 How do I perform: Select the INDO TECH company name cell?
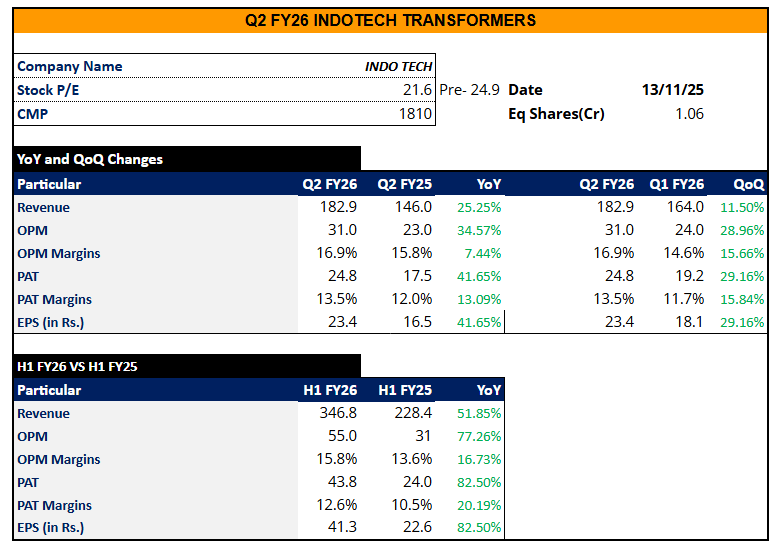398,66
